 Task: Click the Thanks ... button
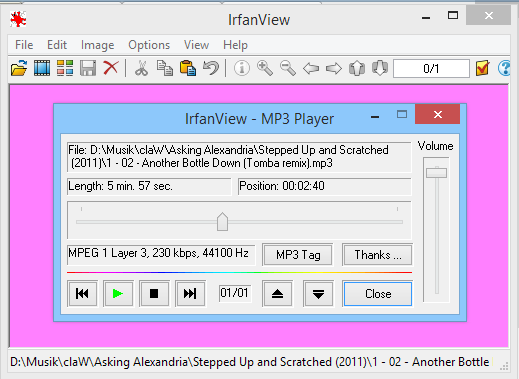[377, 255]
